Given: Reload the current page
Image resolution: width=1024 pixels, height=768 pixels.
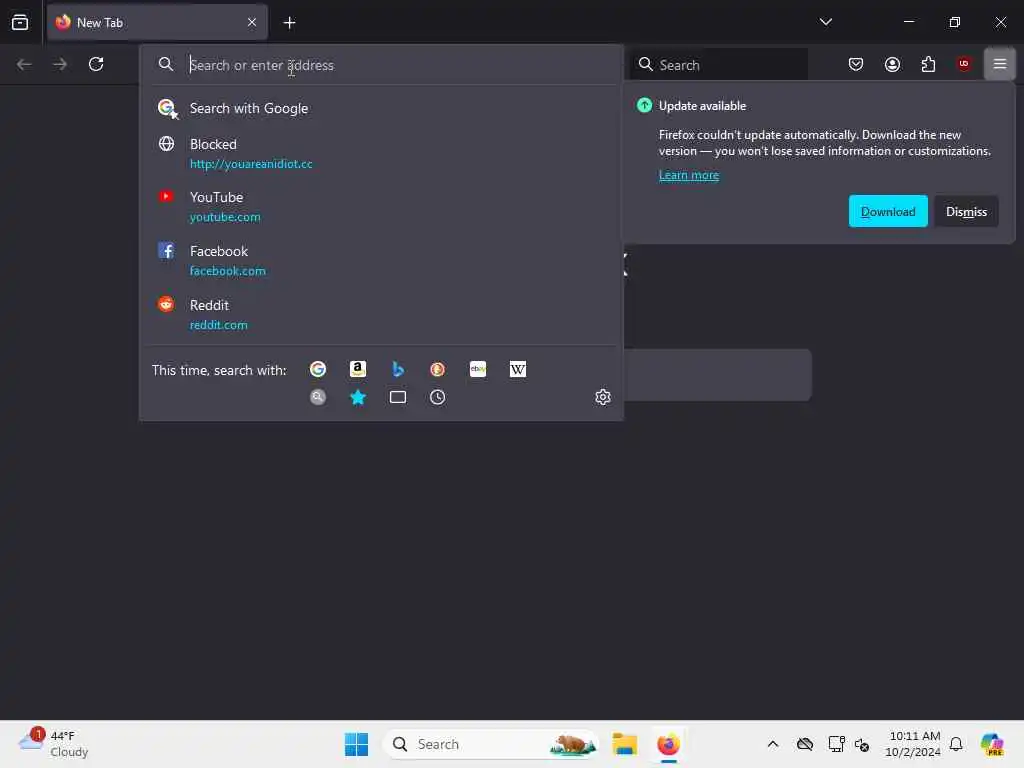Looking at the screenshot, I should [96, 64].
